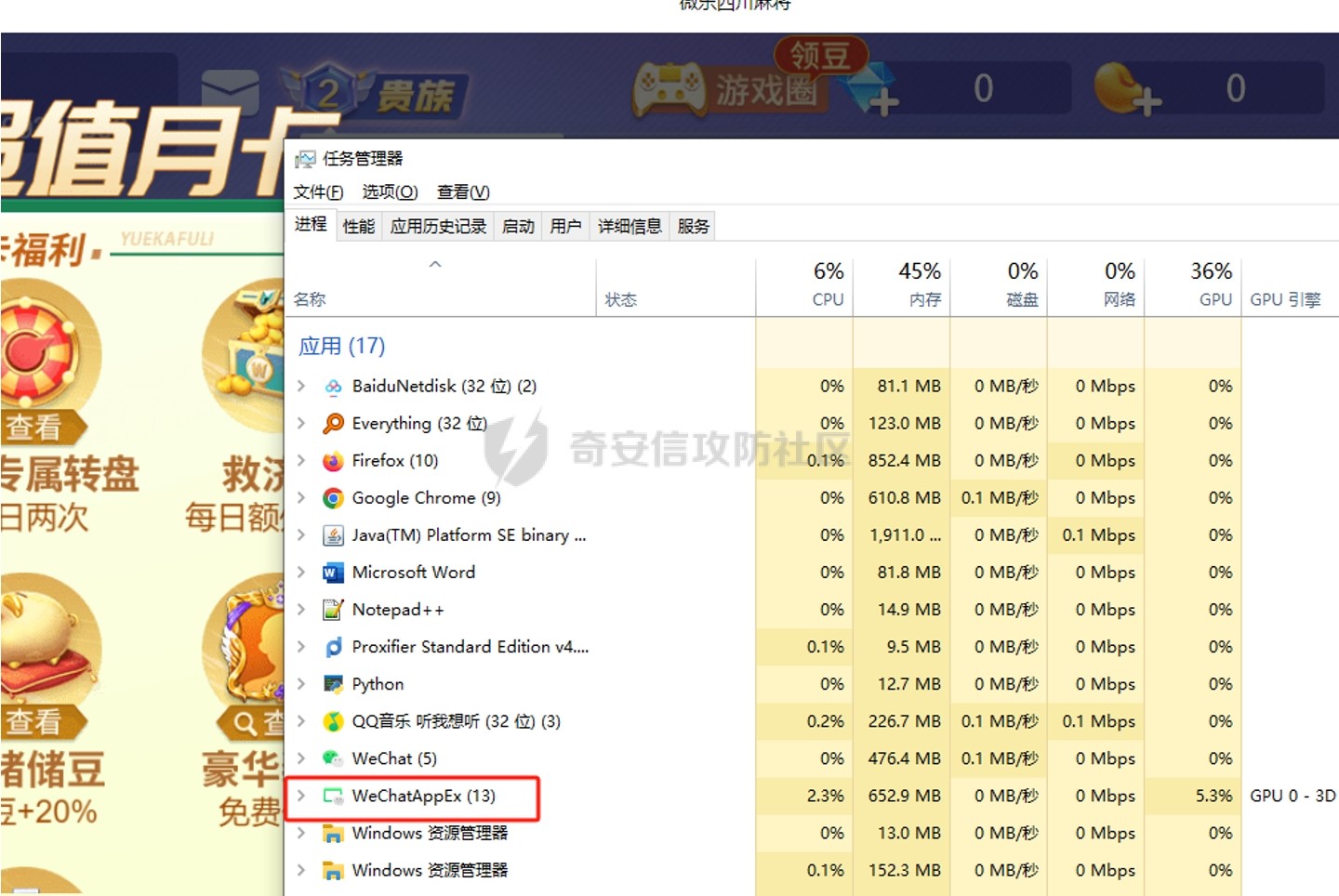Sort processes by CPU column

coord(804,286)
